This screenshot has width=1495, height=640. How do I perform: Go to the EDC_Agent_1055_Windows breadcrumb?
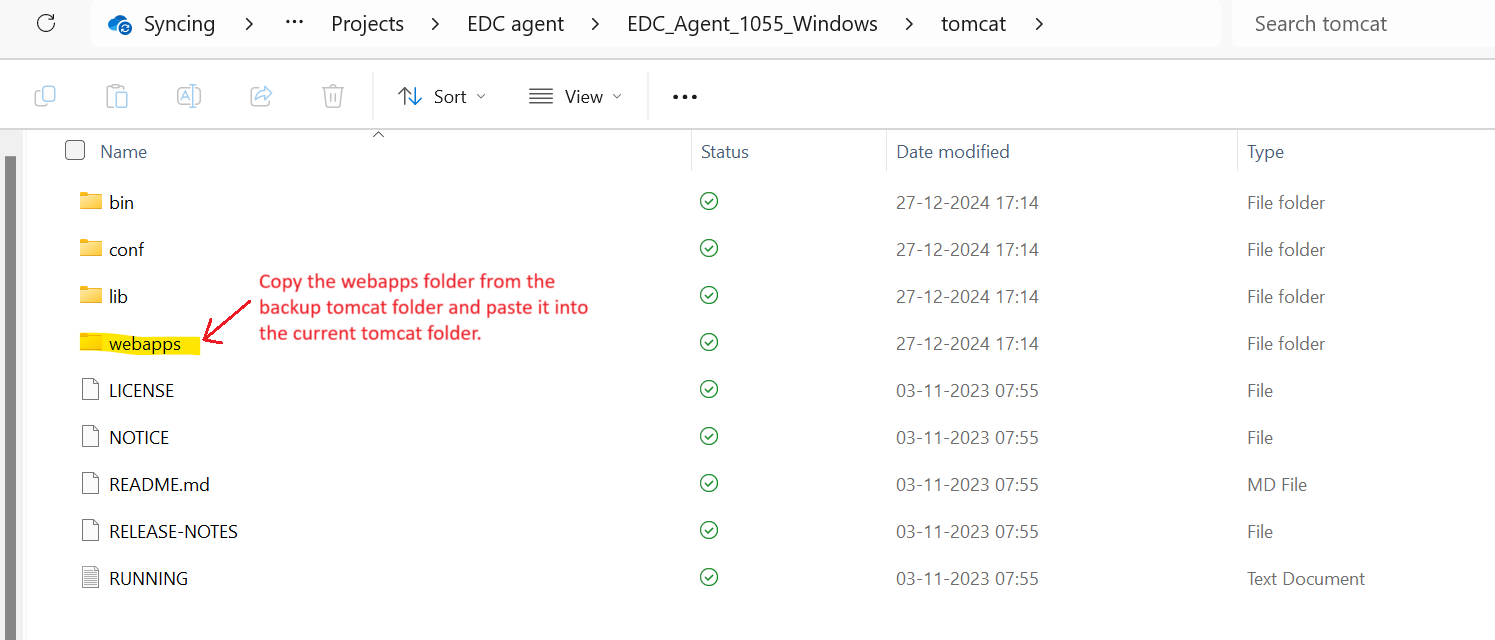pyautogui.click(x=753, y=24)
